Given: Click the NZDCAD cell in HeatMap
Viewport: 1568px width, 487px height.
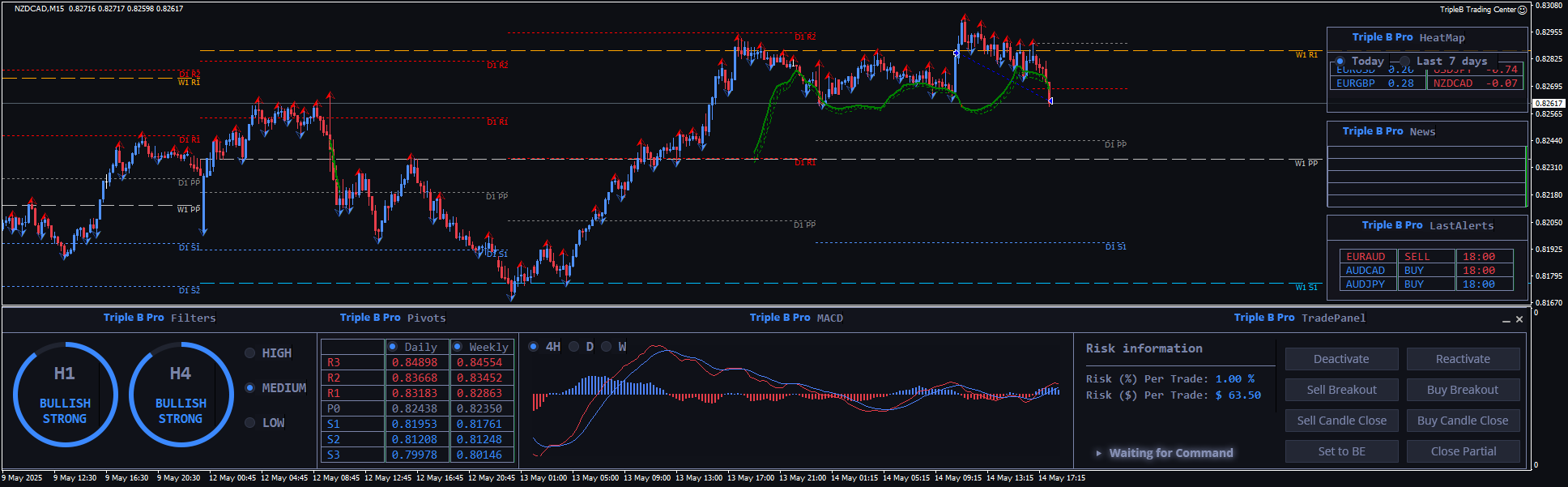Looking at the screenshot, I should point(1453,83).
